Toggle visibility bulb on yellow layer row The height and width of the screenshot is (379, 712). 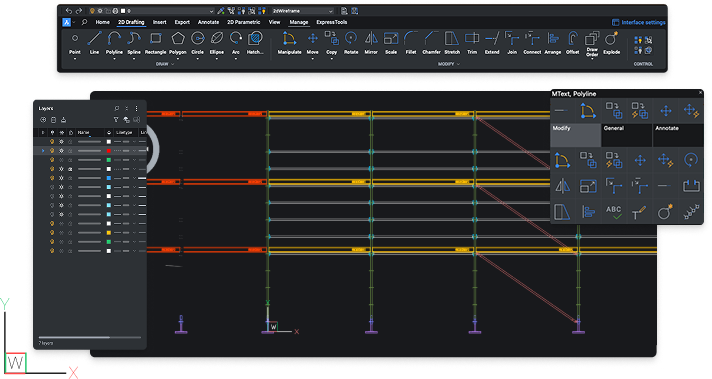[x=52, y=232]
